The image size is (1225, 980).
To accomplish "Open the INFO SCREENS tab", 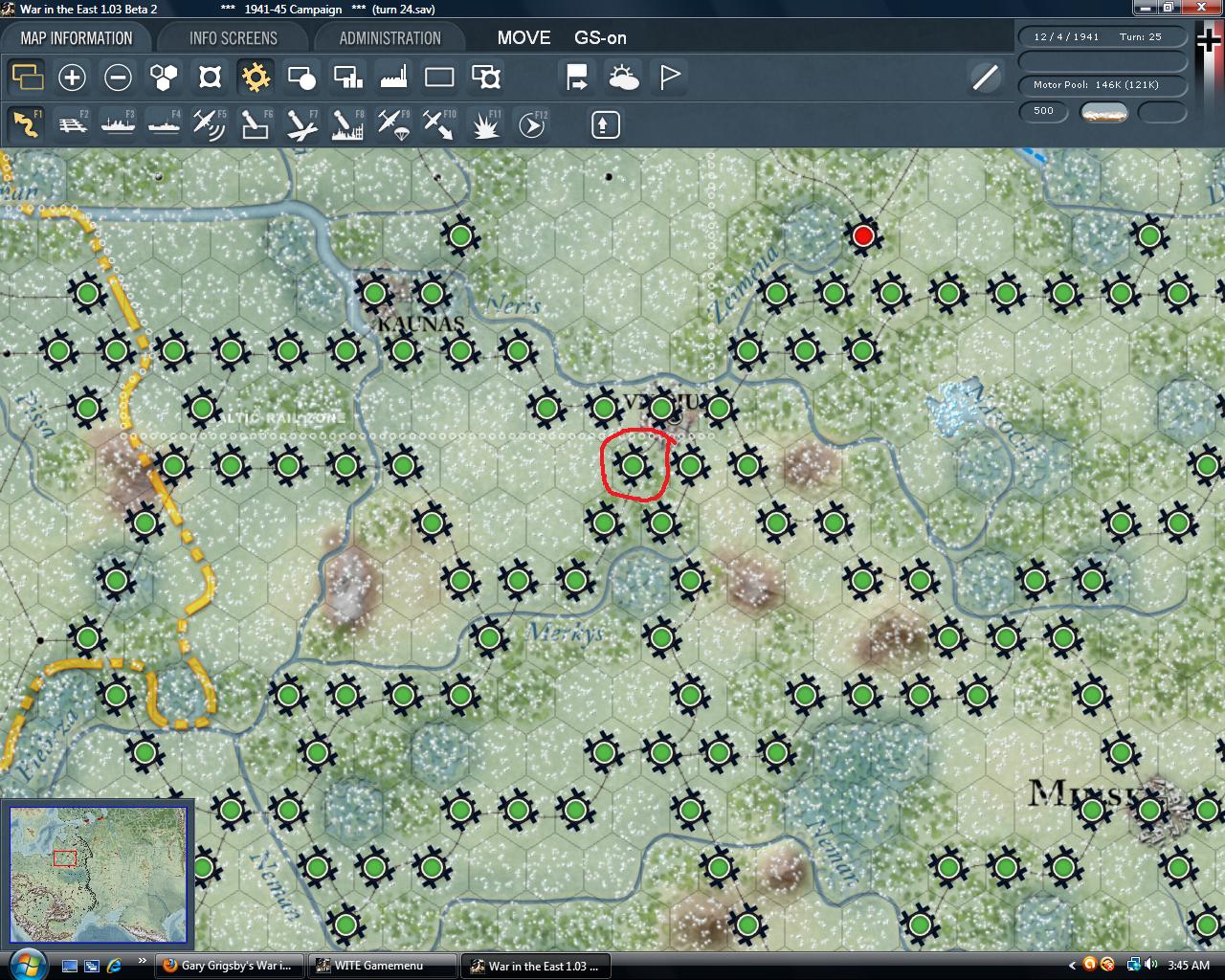I will click(233, 38).
